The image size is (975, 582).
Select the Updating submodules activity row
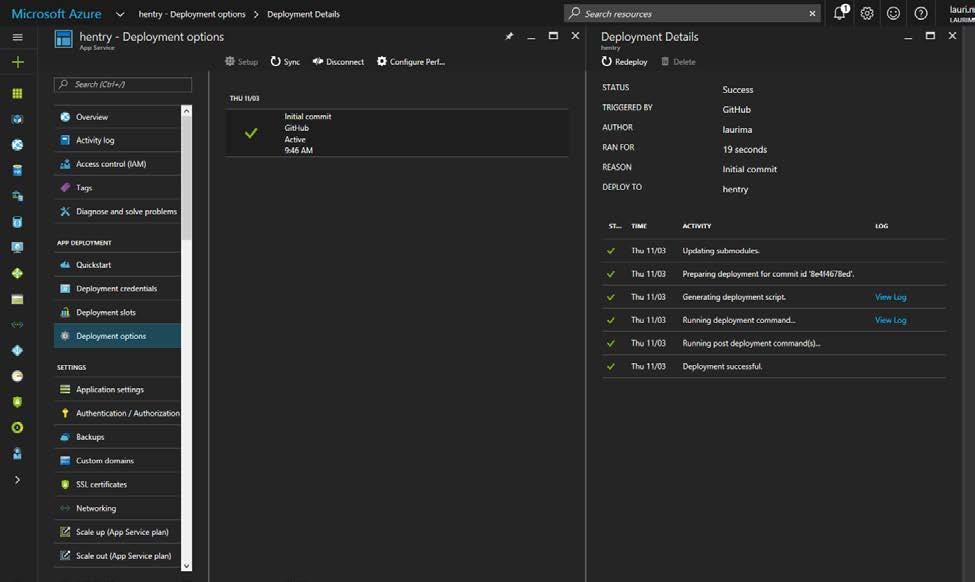(x=774, y=251)
